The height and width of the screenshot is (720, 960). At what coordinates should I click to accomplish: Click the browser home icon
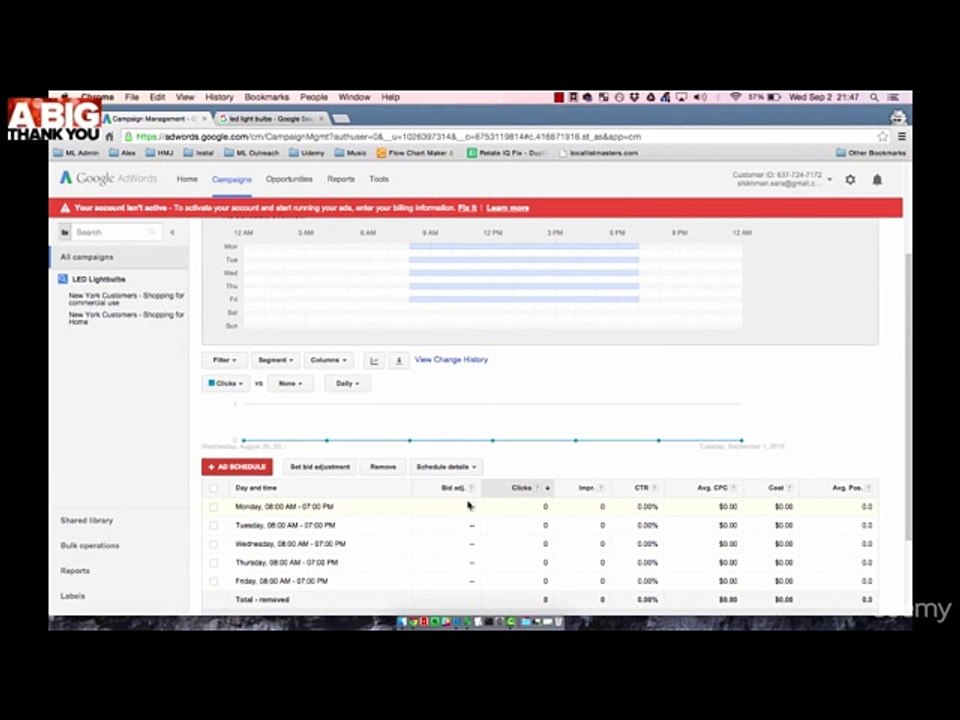click(x=109, y=137)
